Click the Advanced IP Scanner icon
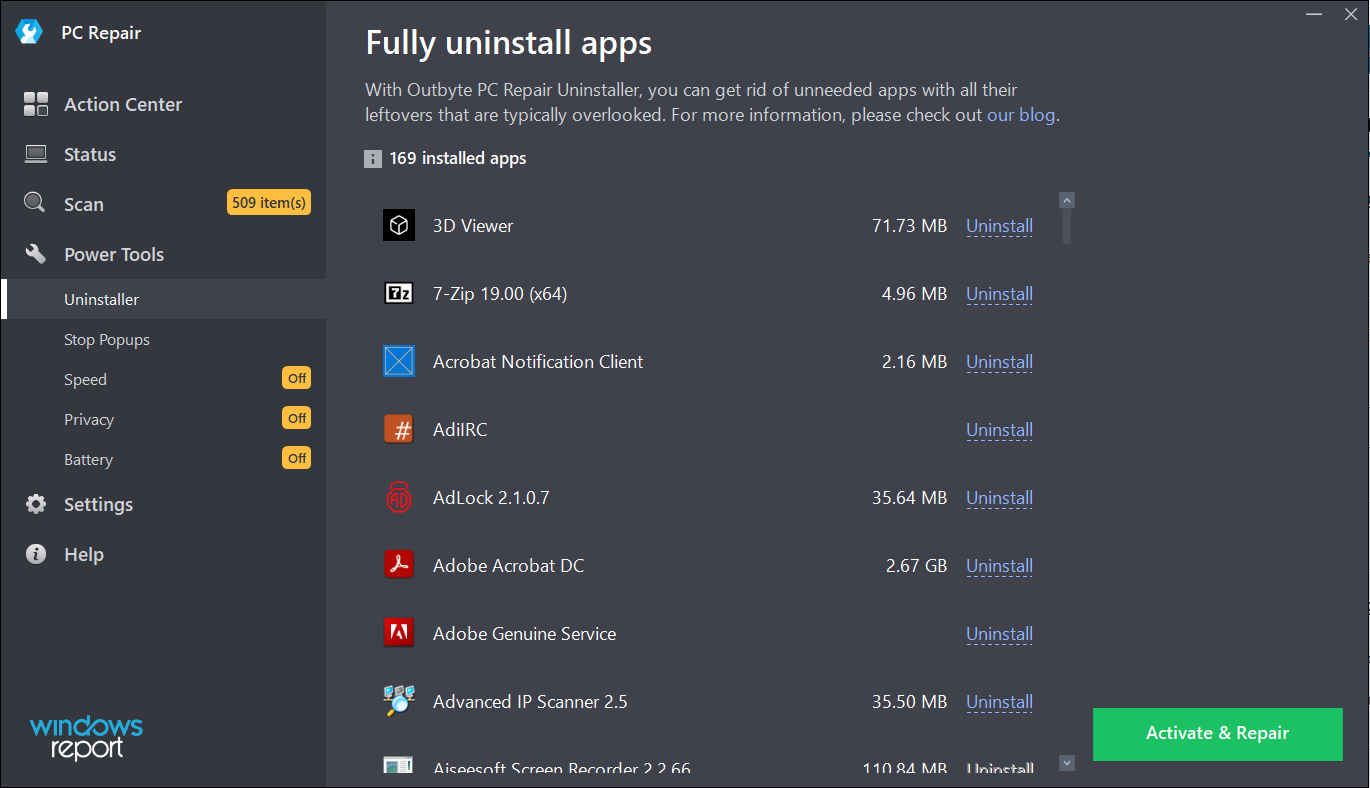The width and height of the screenshot is (1370, 788). coord(399,701)
